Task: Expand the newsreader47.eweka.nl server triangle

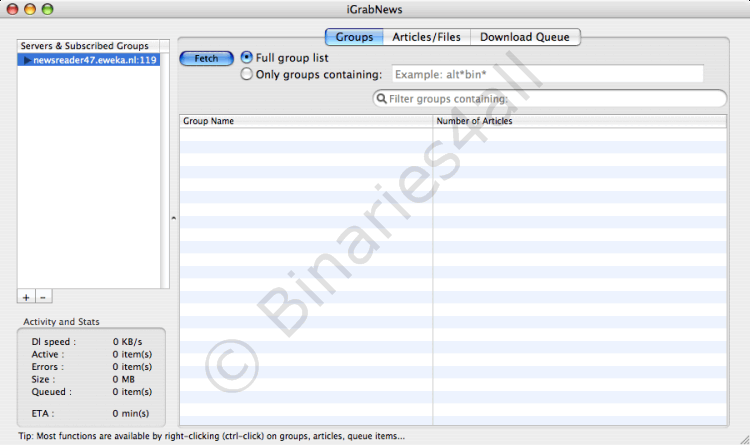Action: click(x=27, y=60)
